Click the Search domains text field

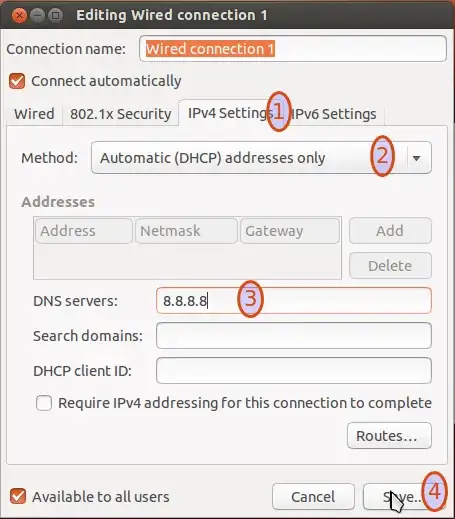(294, 336)
